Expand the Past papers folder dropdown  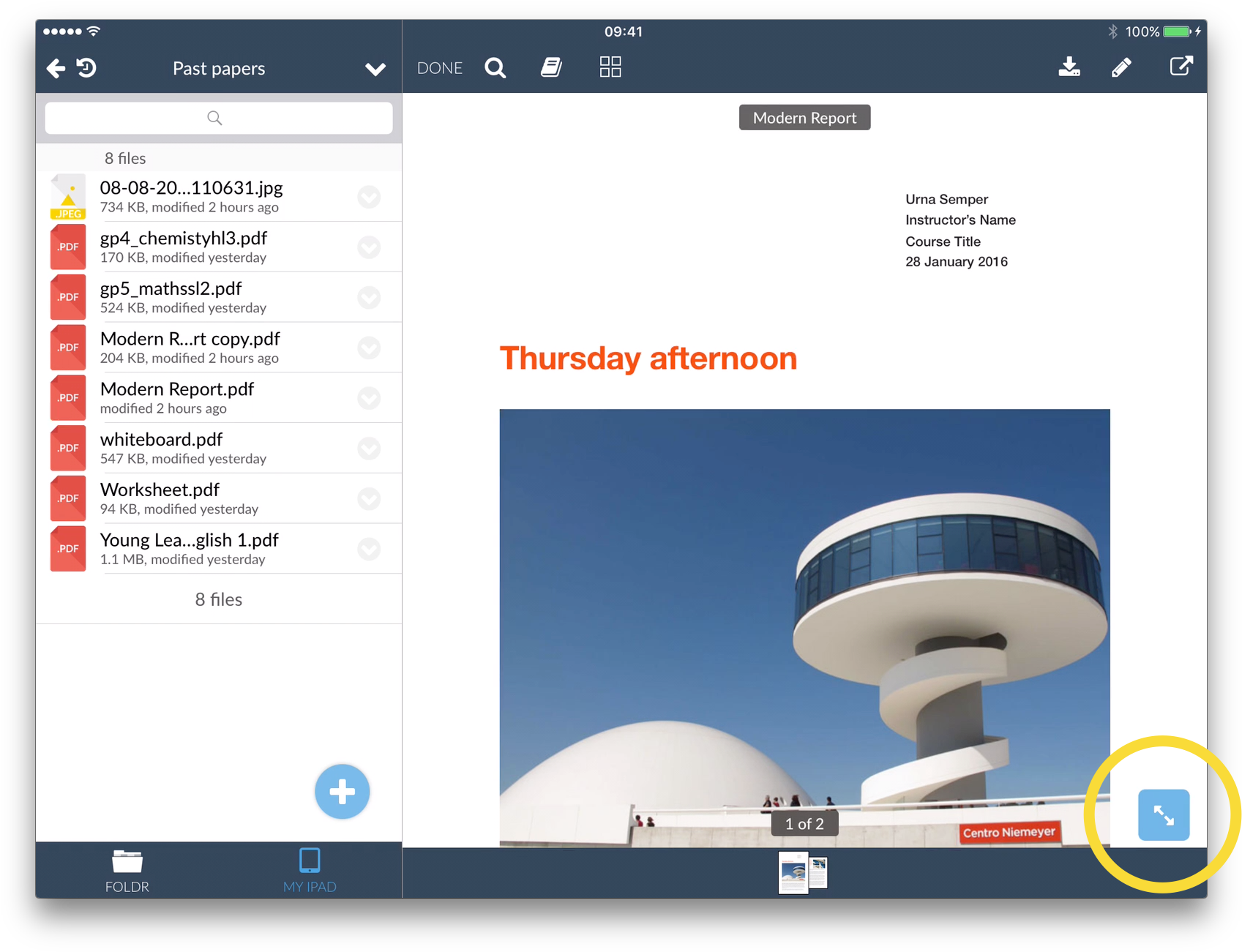coord(375,70)
